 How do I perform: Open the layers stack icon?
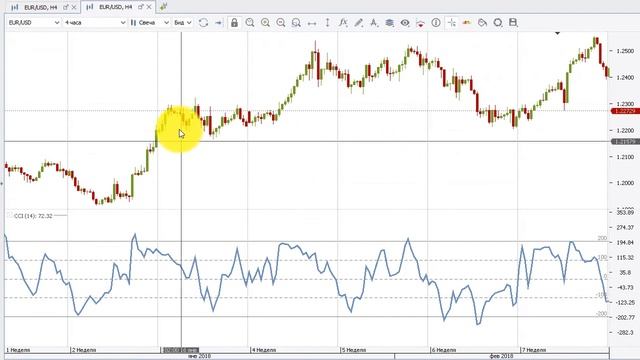click(389, 23)
